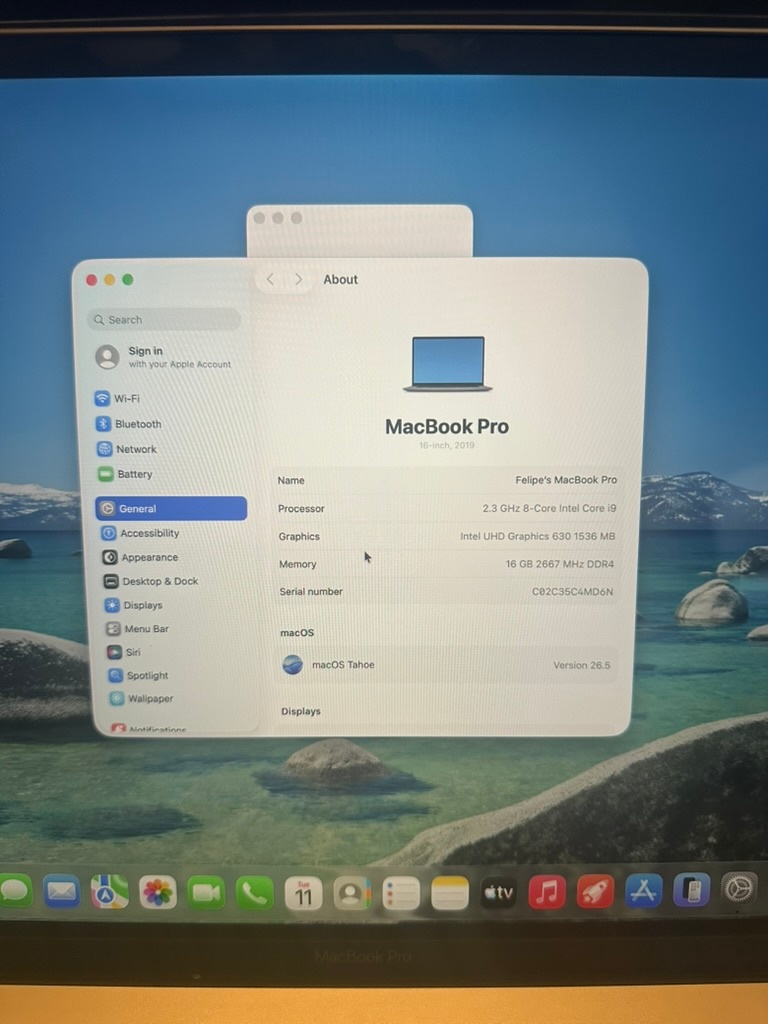Click memory value 16 GB 2667 MHz DDR4

(560, 564)
